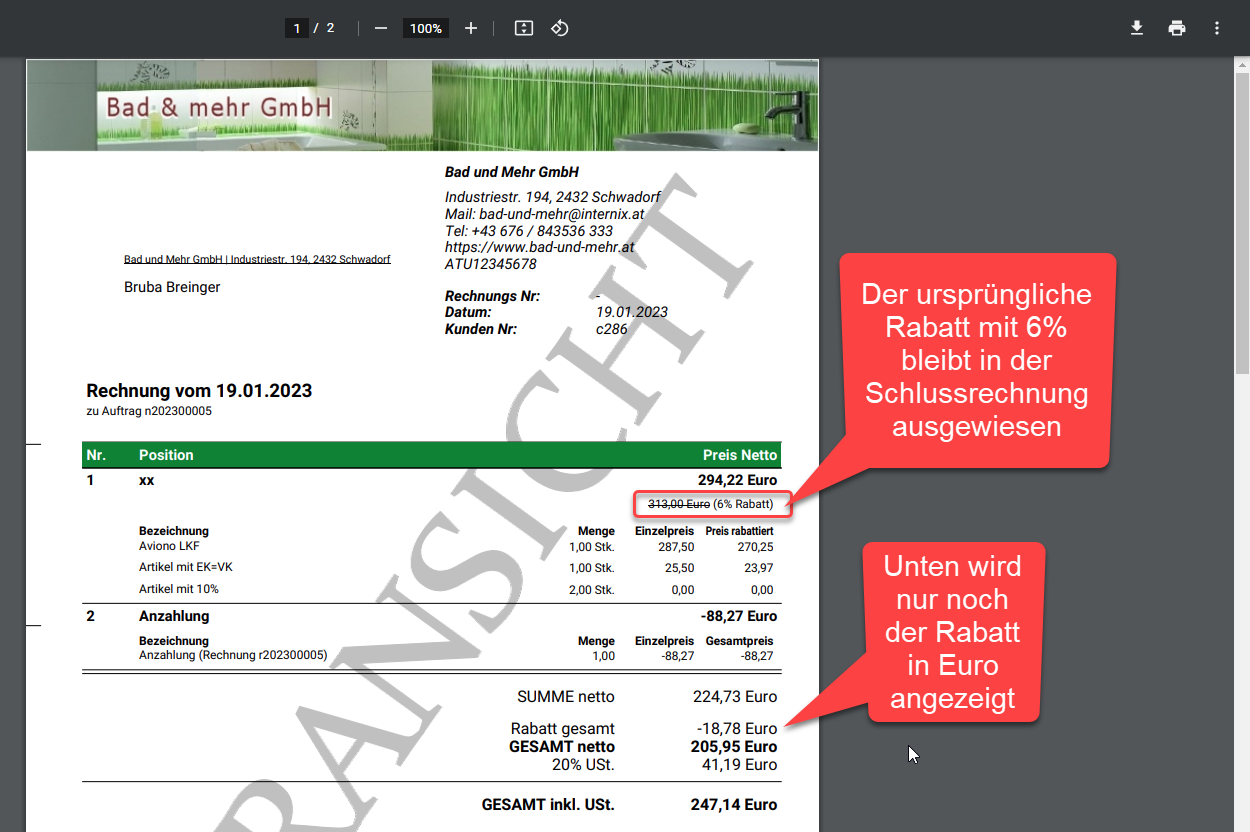
Task: Click the struck-through '313,00 Euro (6% Rabatt)' text
Action: click(x=711, y=504)
